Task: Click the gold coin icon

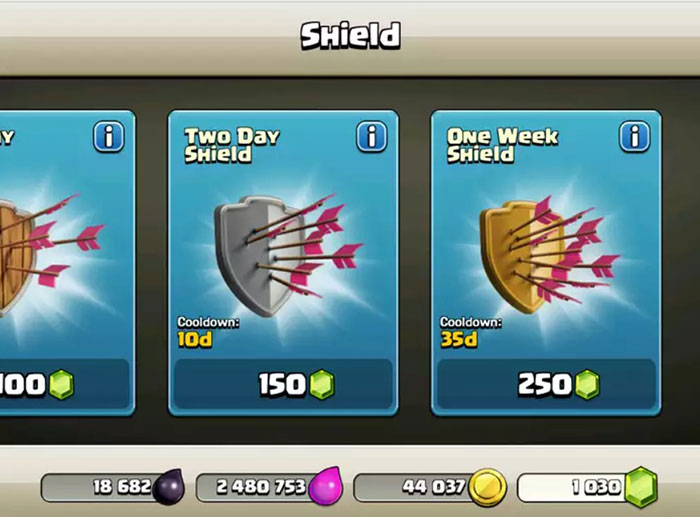Action: click(x=488, y=487)
